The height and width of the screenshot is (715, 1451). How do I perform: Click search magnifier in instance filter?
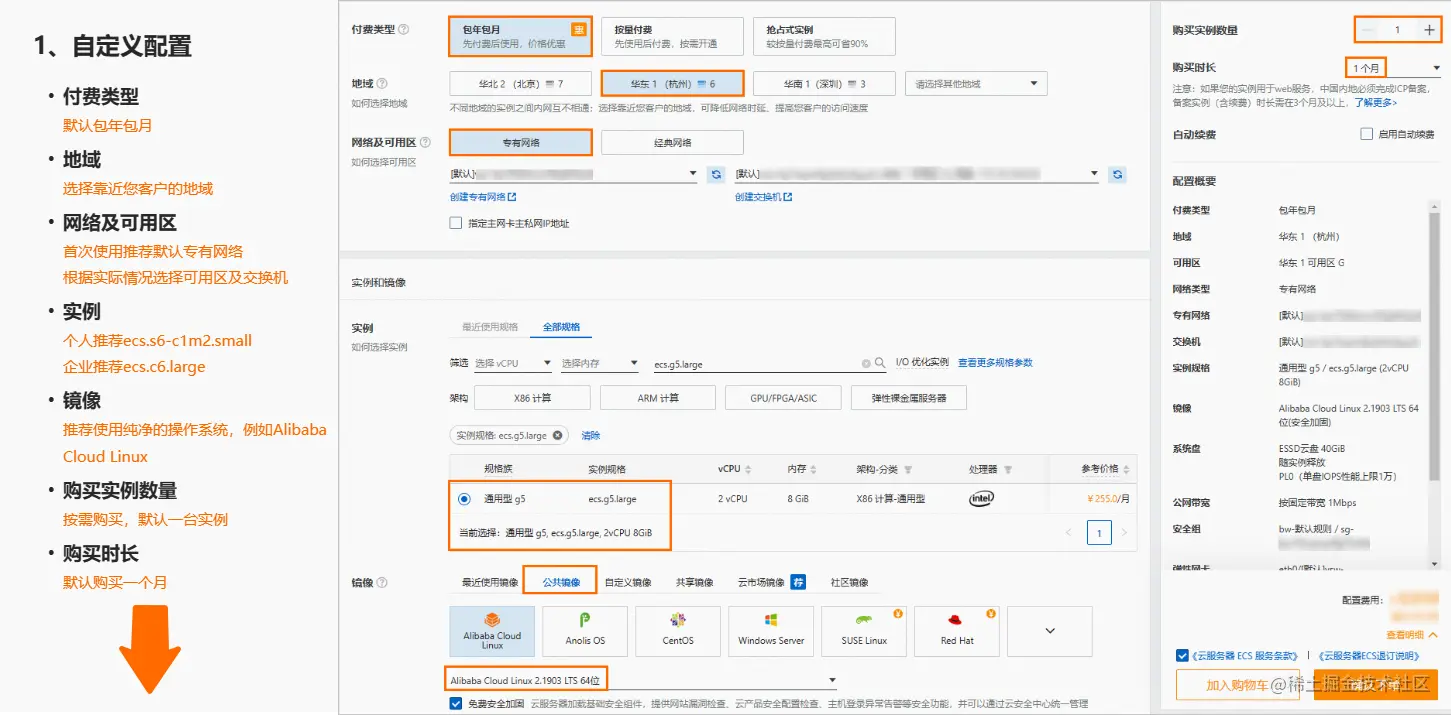pos(880,364)
